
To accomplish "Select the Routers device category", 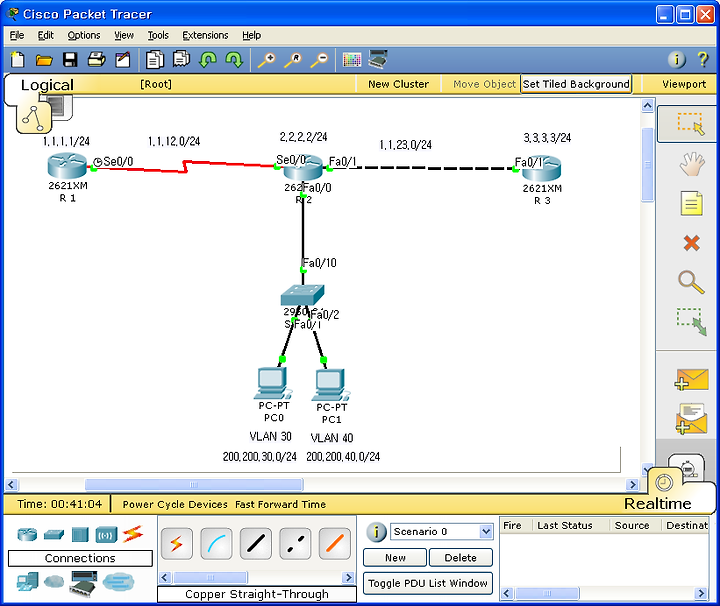I will pos(27,534).
